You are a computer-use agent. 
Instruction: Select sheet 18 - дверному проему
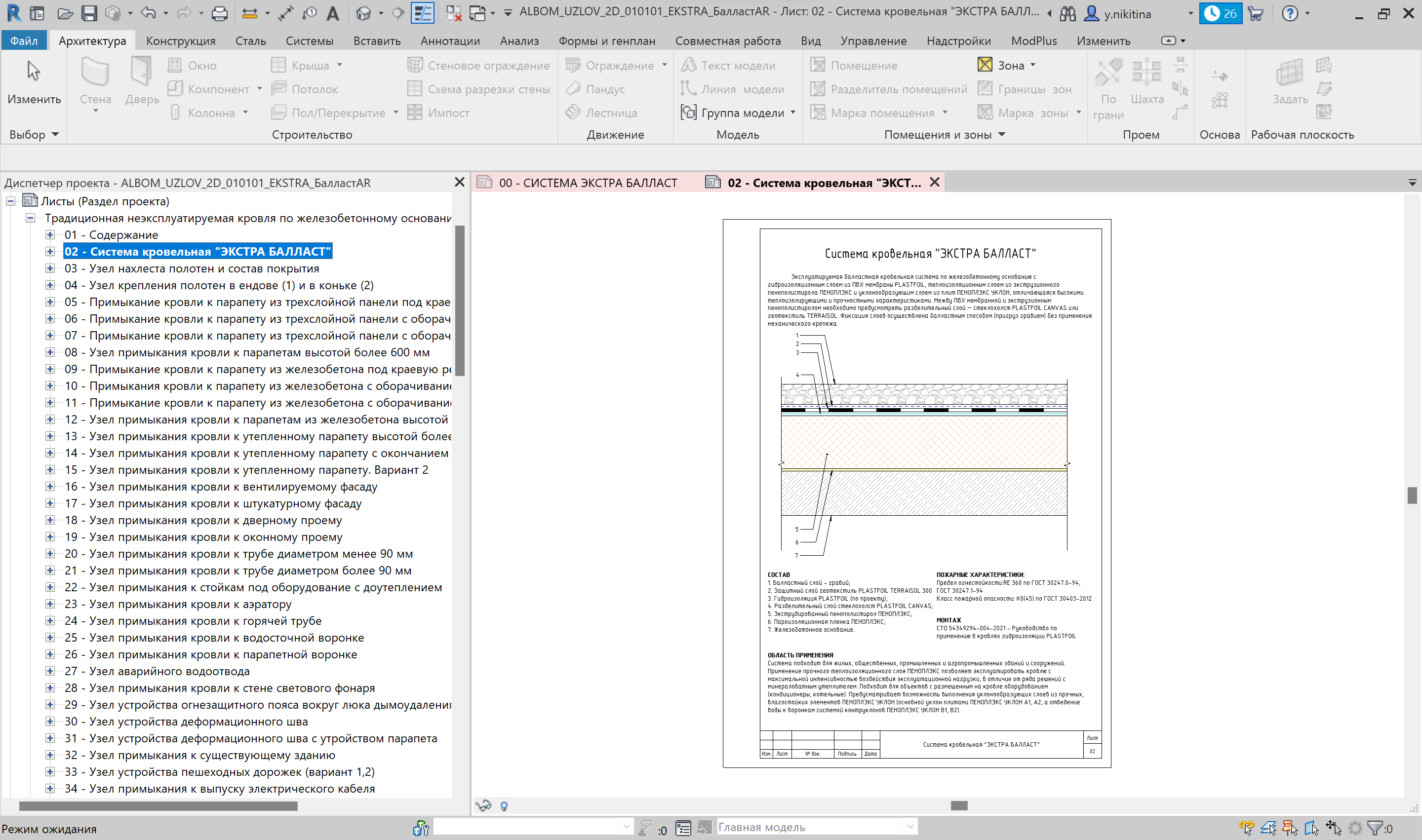(x=203, y=520)
